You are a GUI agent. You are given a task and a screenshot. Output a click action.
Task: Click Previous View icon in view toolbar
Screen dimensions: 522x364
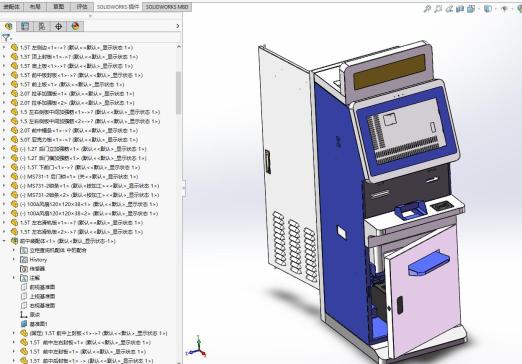(x=449, y=9)
